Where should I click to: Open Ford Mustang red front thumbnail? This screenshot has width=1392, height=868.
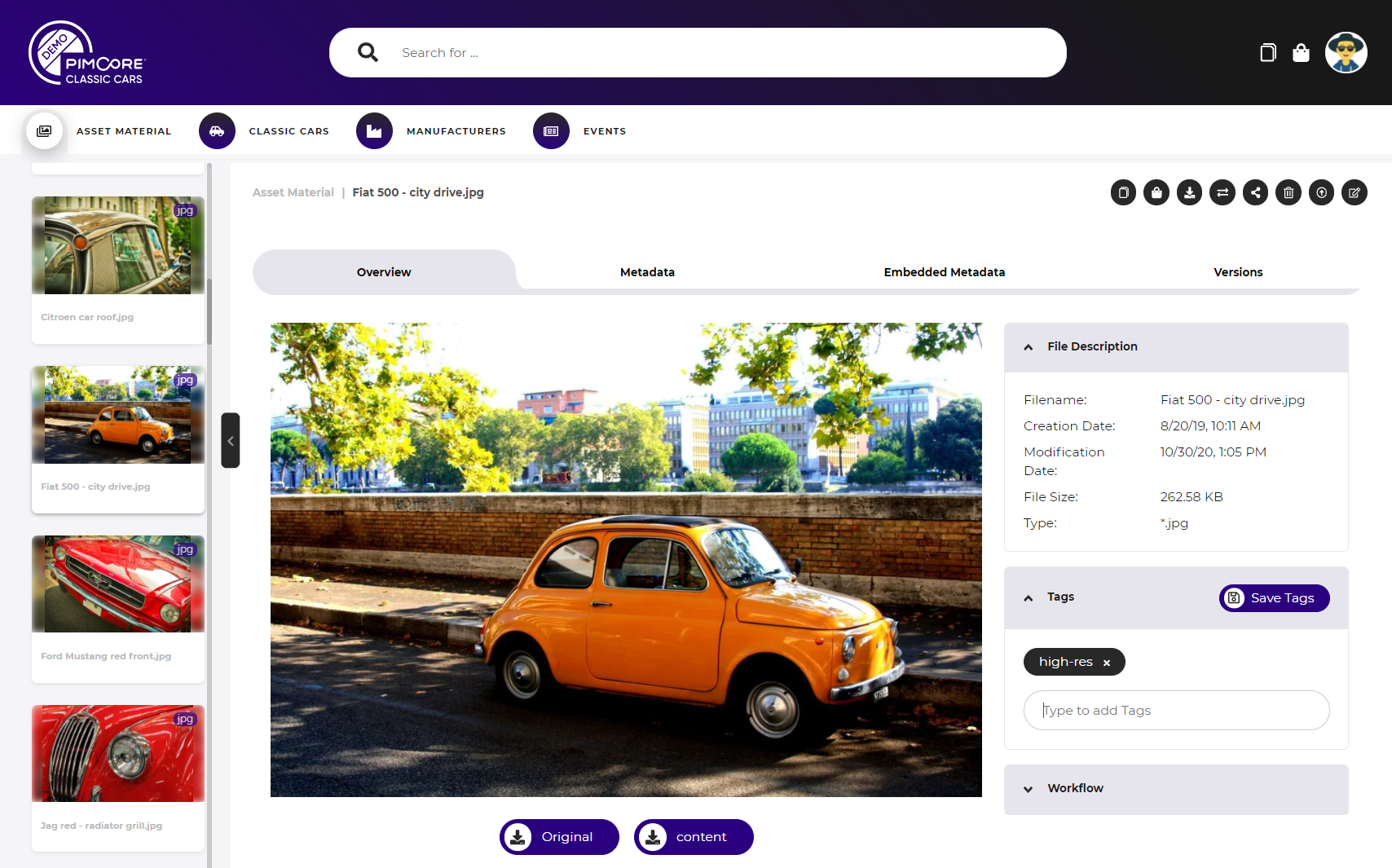click(118, 609)
